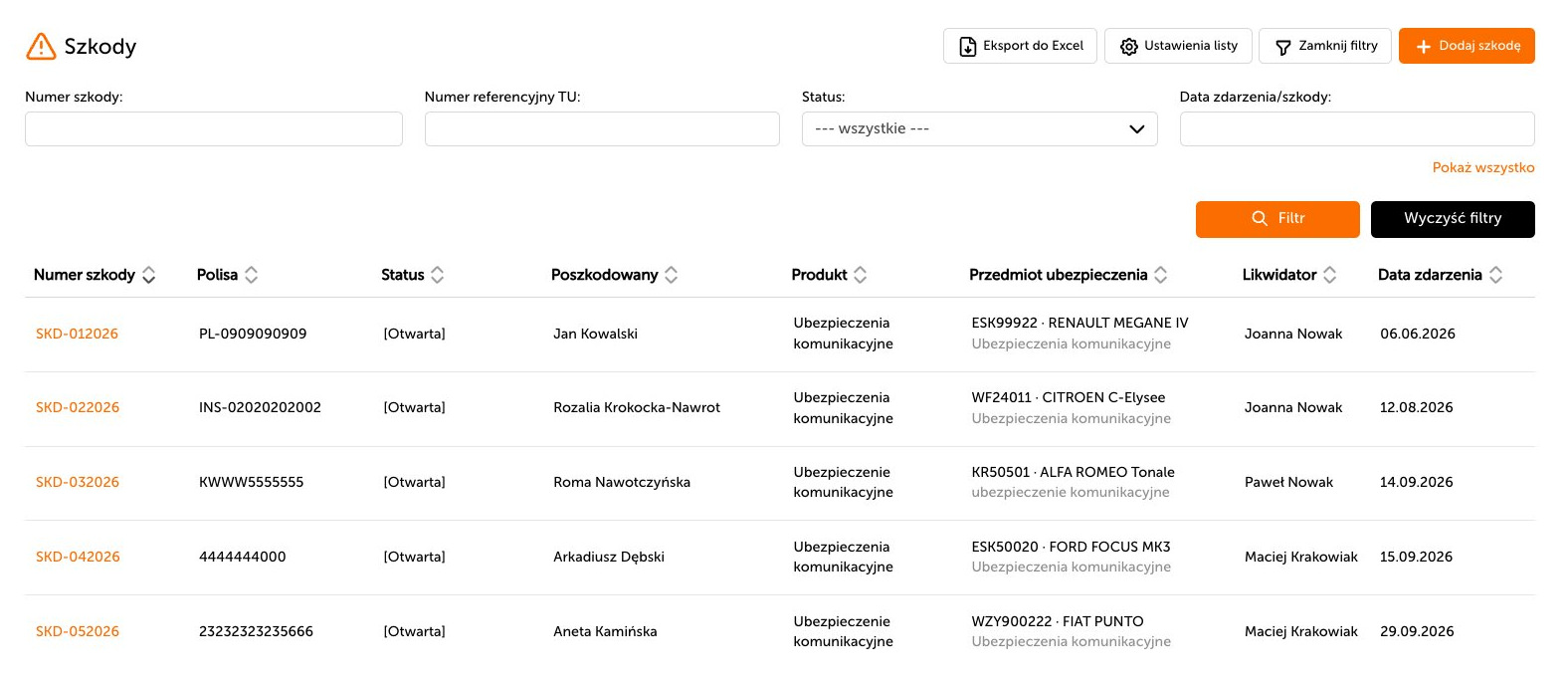Focus the Numer szkody input field
Viewport: 1568px width, 683px height.
[214, 129]
